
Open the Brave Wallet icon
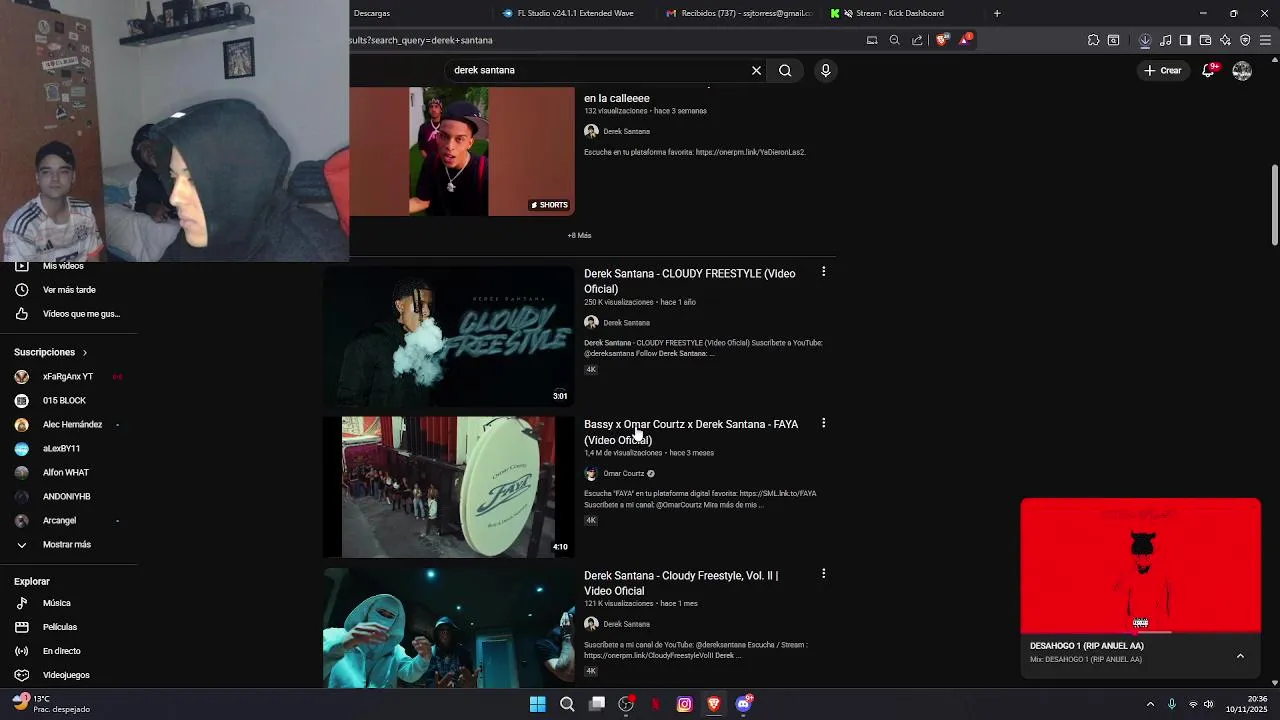point(1205,40)
